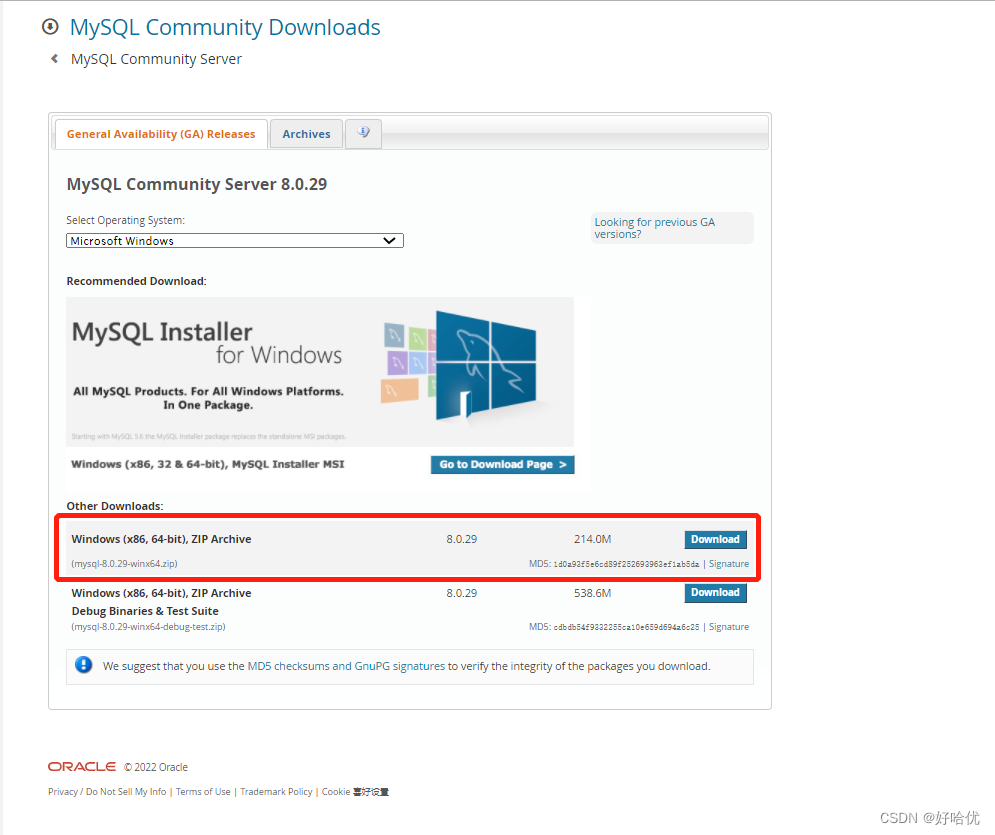Click the Oracle logo in the footer
The height and width of the screenshot is (835, 995).
[82, 766]
